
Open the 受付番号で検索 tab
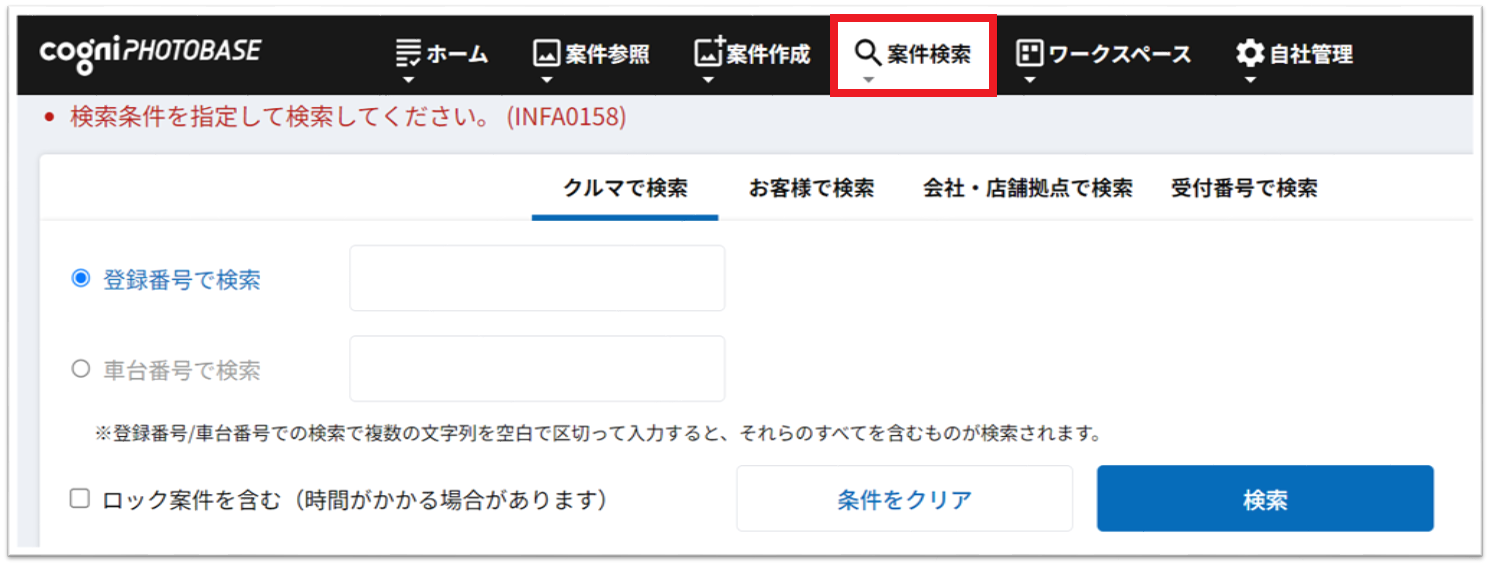point(1243,188)
